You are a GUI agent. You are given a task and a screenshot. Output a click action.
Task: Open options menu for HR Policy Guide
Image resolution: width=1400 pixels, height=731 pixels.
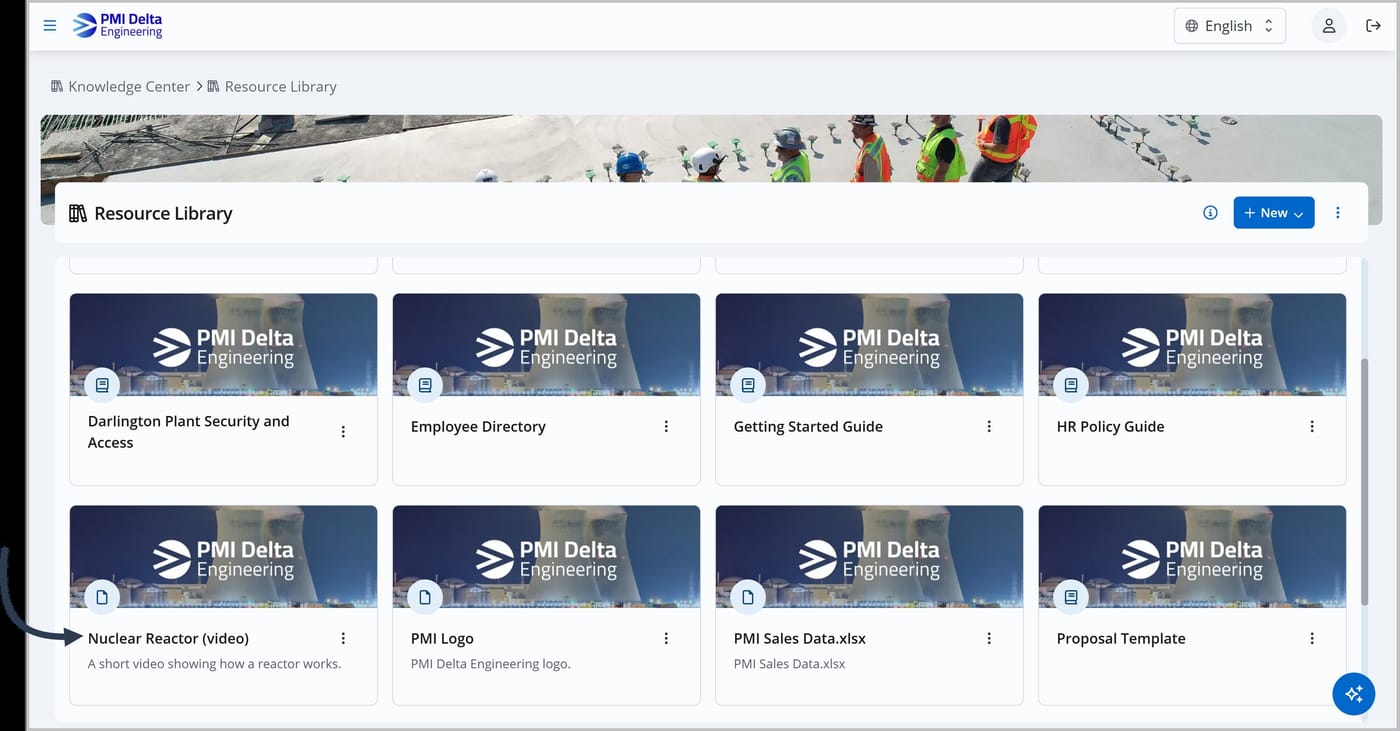click(x=1312, y=426)
